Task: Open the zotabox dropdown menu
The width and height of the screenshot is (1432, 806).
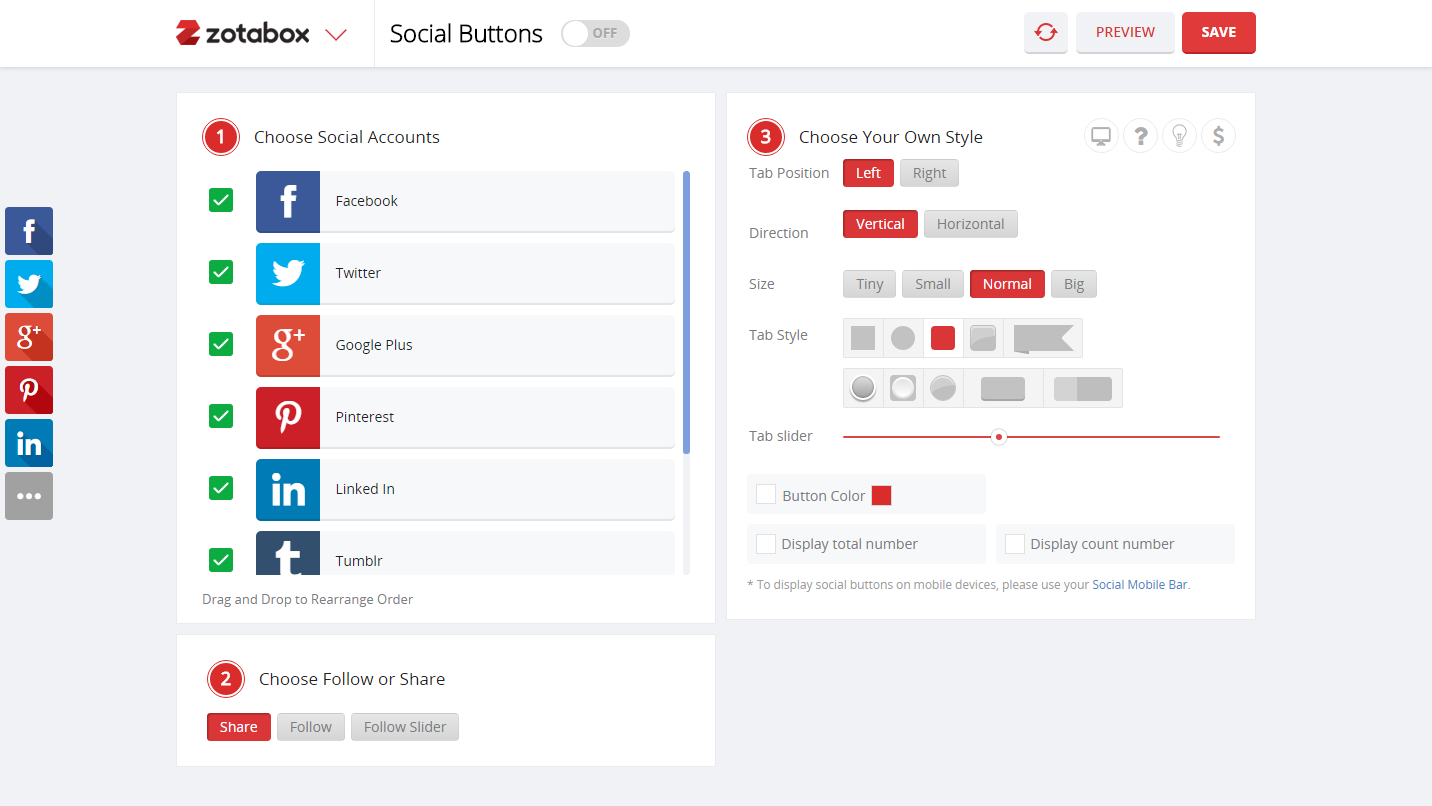Action: 337,33
